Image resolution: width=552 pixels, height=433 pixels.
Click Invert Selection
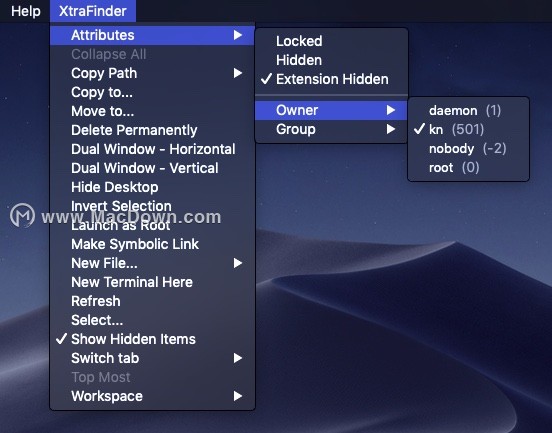click(x=152, y=206)
